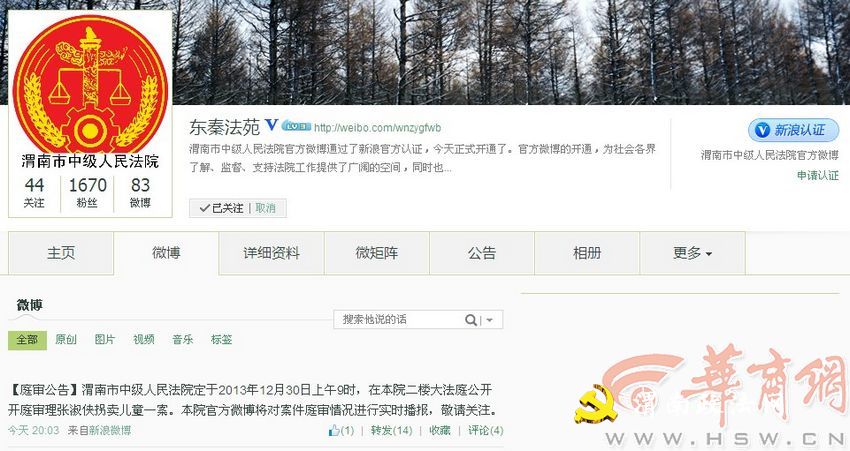Screen dimensions: 850x451
Task: Open the search options dropdown arrow
Action: (x=490, y=320)
